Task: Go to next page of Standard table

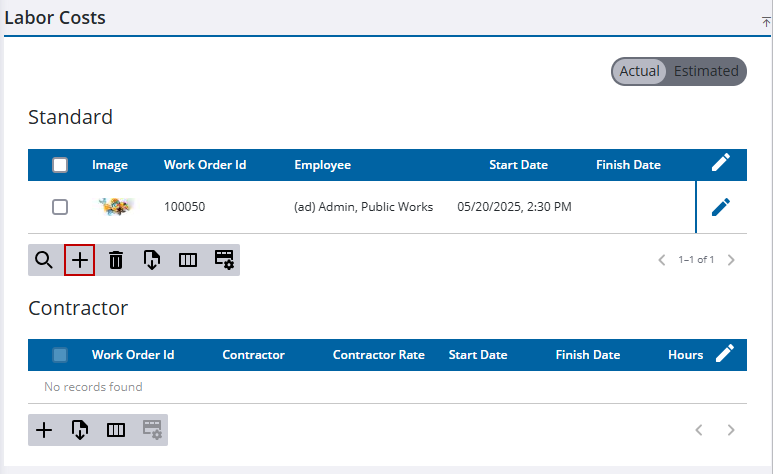Action: [731, 260]
